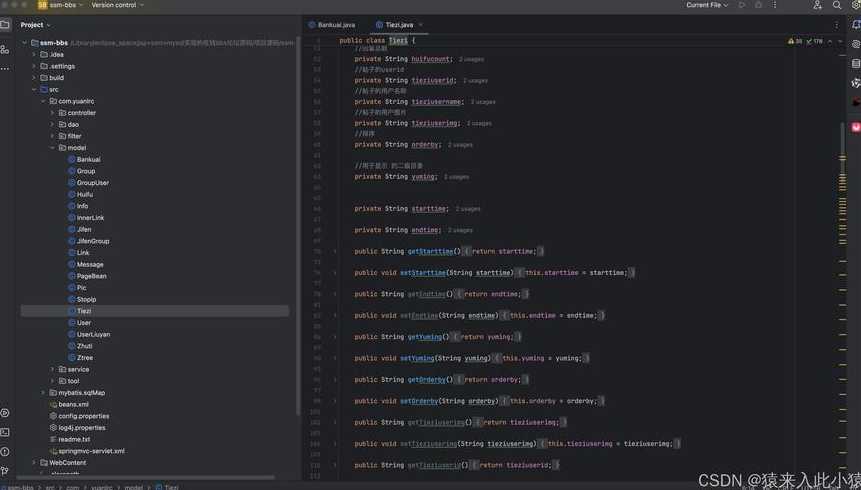Open the Project tool window icon
The width and height of the screenshot is (861, 490).
pos(4,24)
